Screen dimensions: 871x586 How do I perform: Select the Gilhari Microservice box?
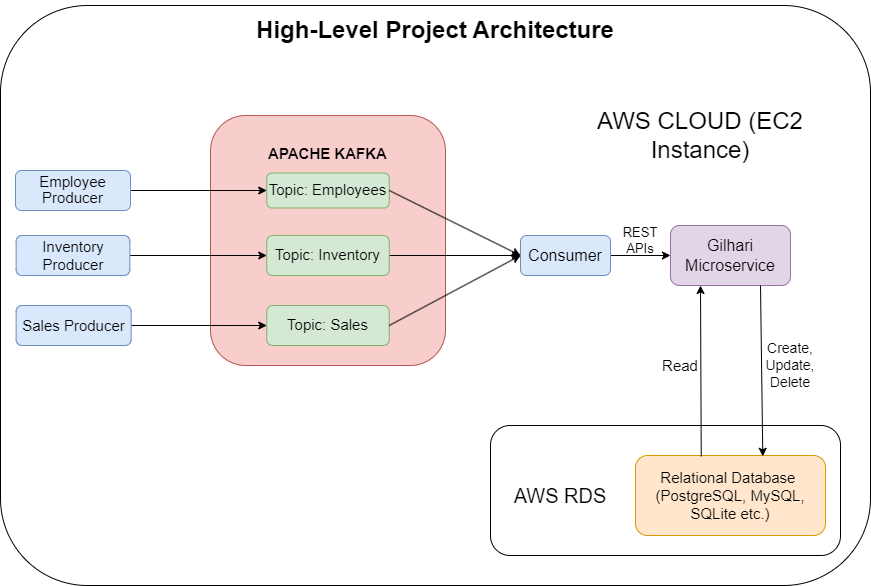click(730, 256)
